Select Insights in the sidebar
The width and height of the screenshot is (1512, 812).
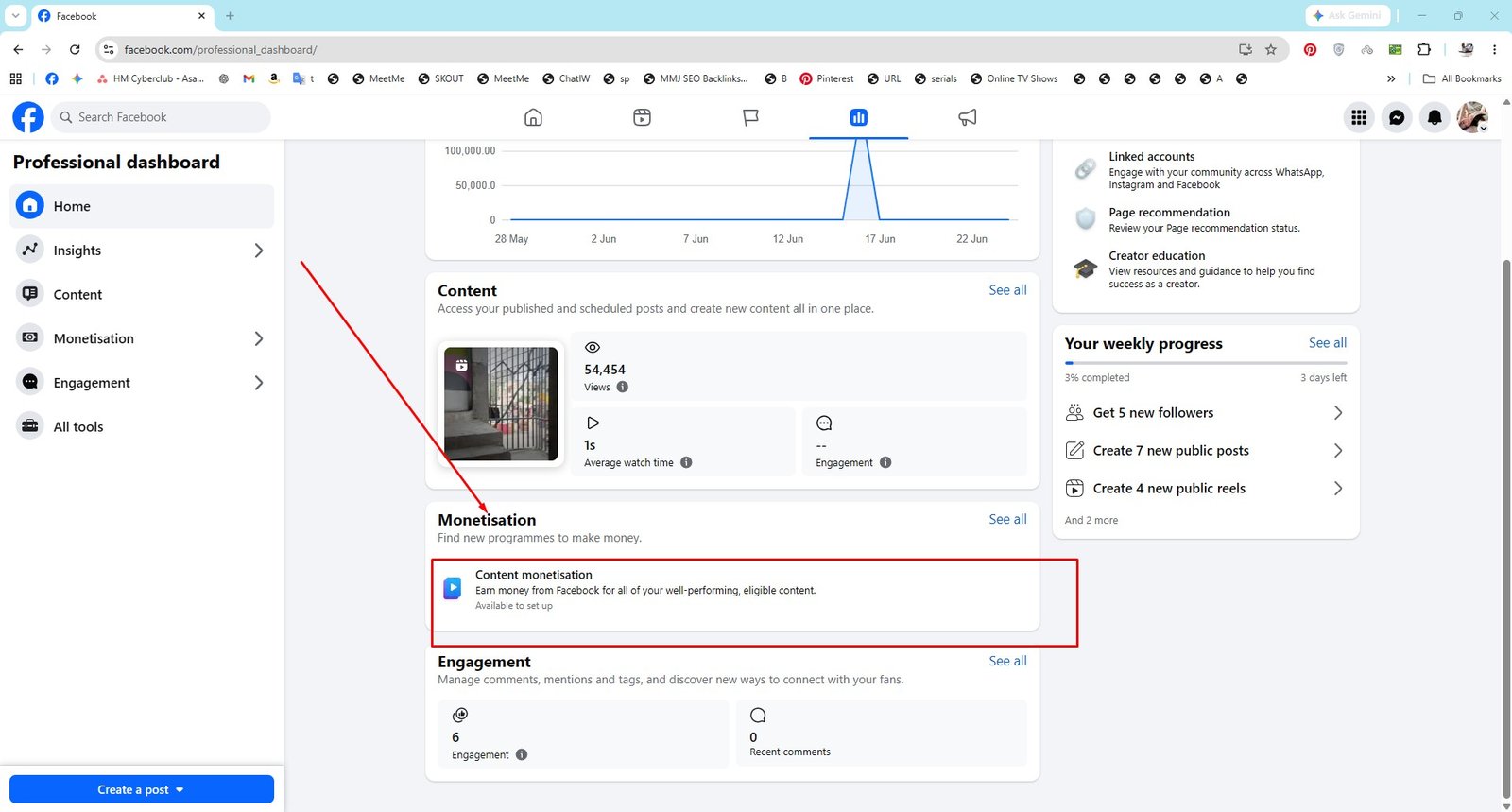coord(142,251)
